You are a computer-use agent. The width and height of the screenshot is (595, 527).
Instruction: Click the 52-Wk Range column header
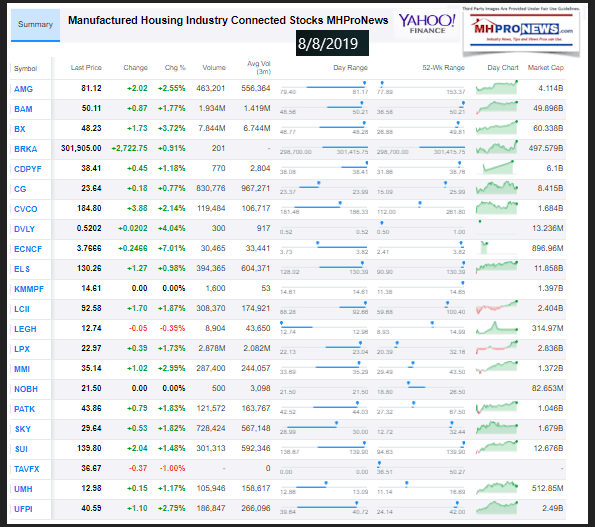pyautogui.click(x=443, y=68)
